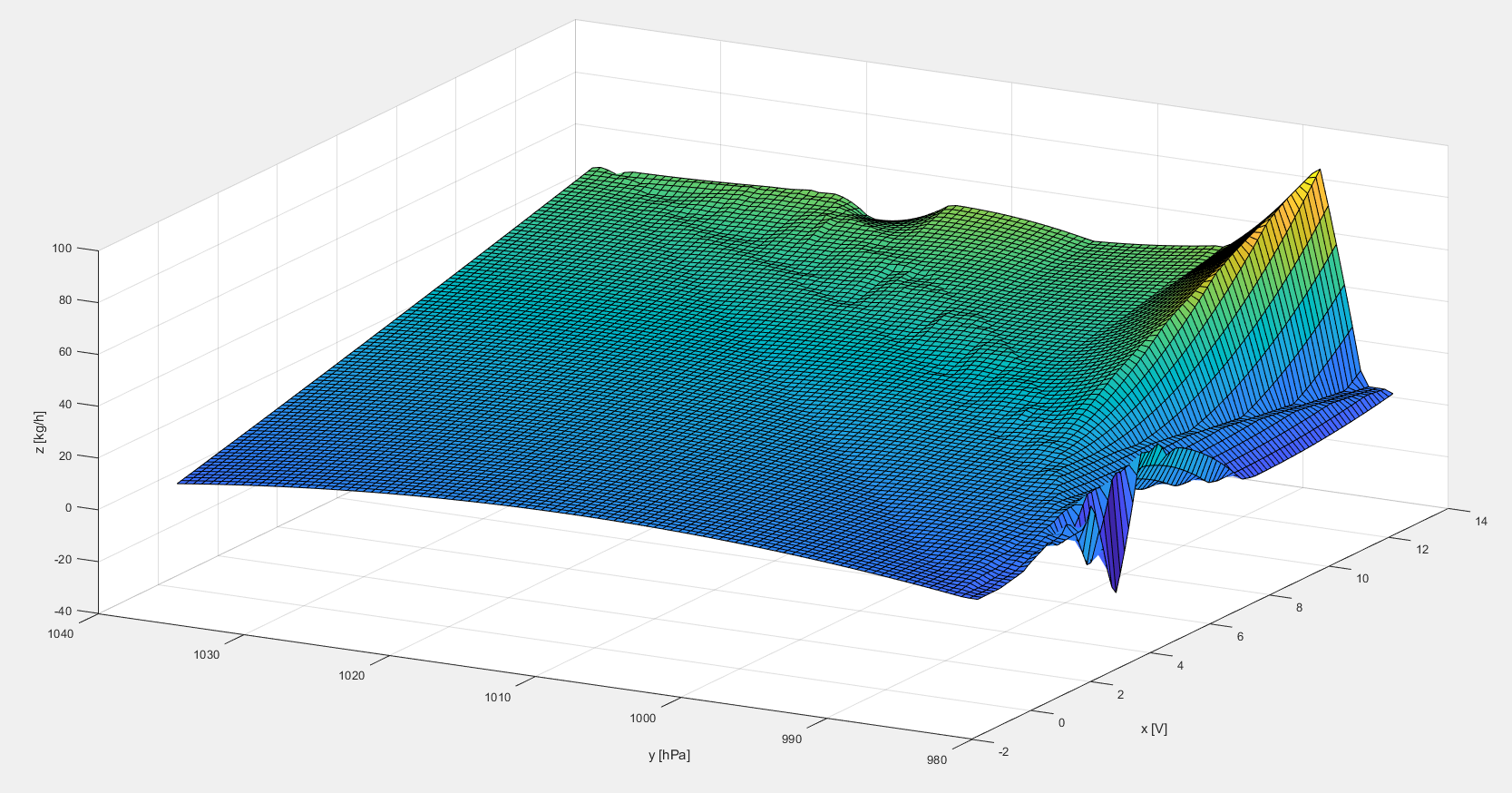Click the dark blue downward spike tip

coord(1115,590)
